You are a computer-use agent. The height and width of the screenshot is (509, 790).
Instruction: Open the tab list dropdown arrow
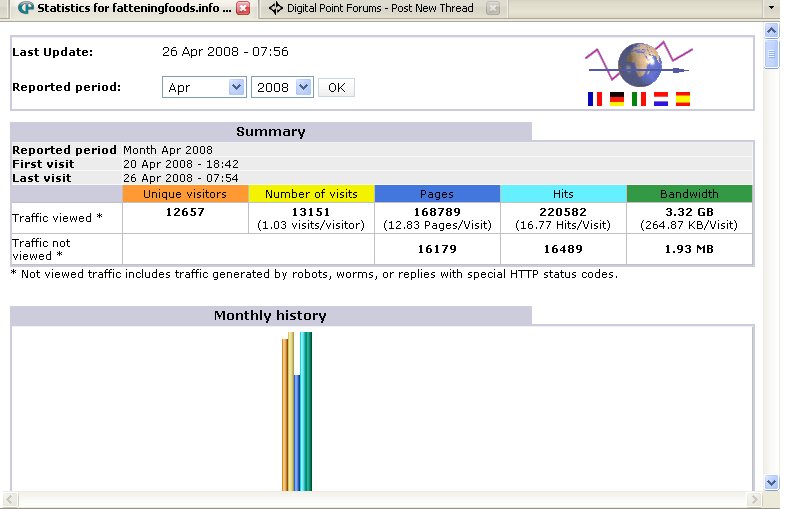[x=771, y=8]
